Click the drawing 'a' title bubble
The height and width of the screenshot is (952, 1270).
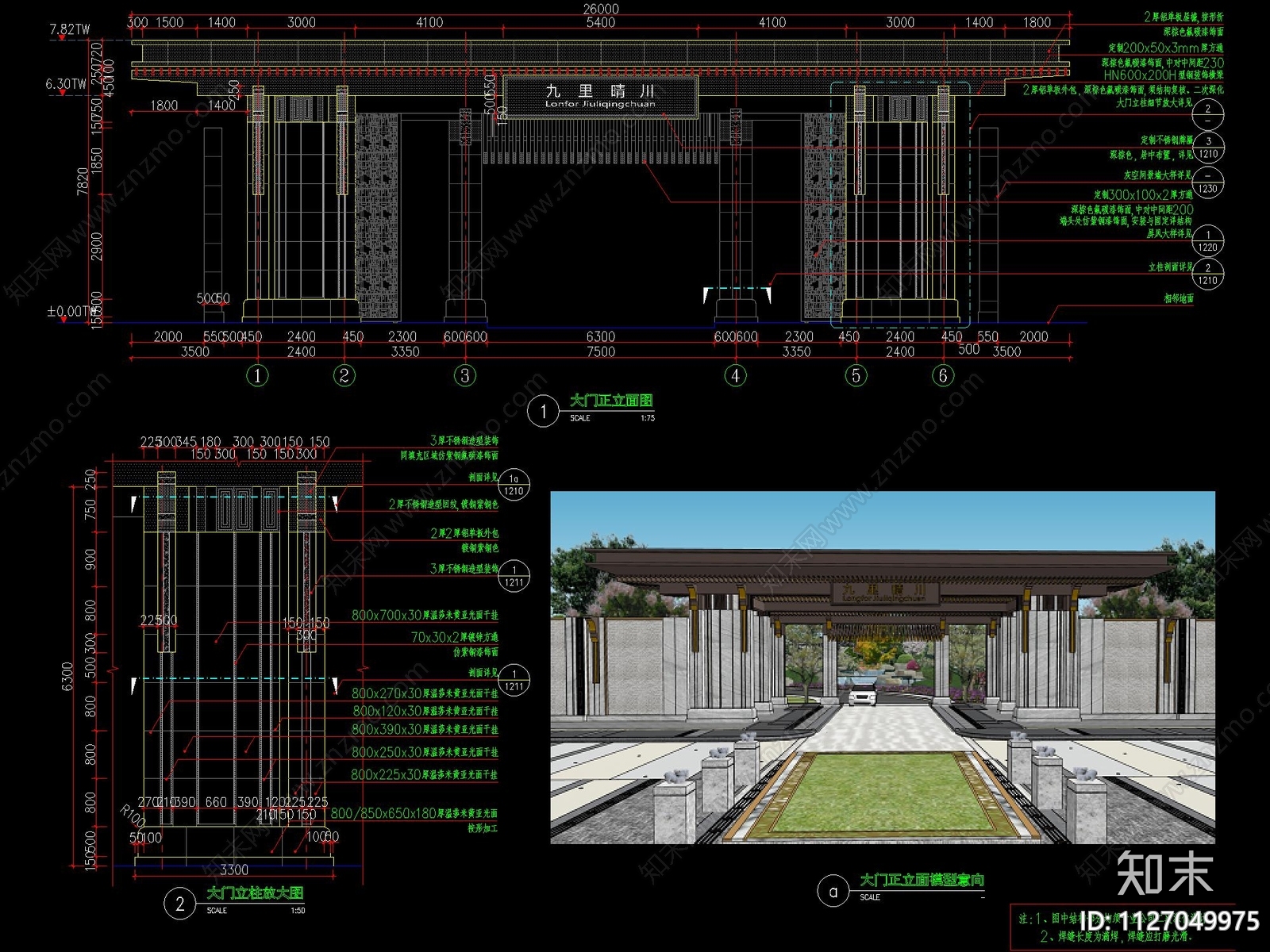pos(833,891)
